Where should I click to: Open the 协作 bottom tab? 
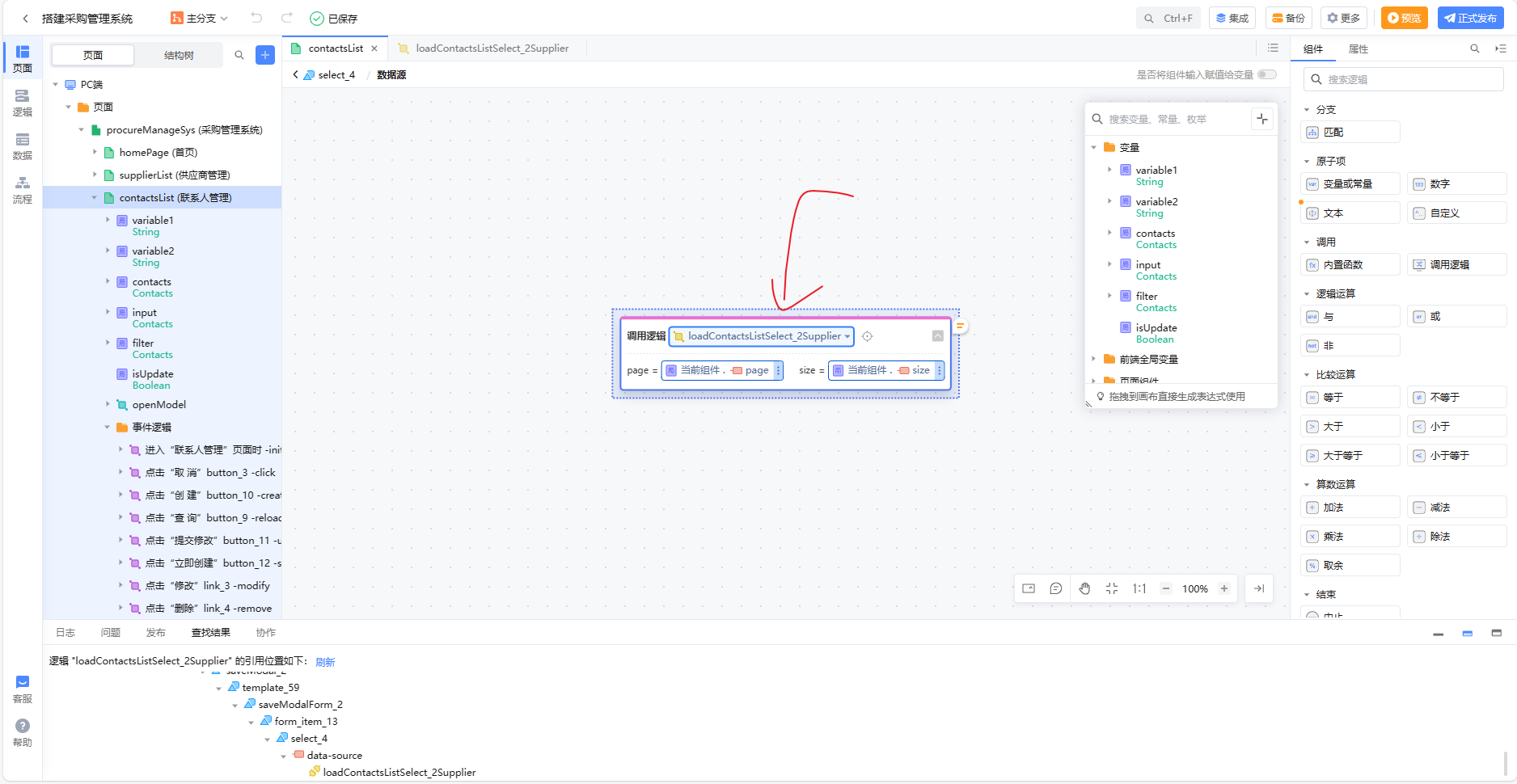(265, 632)
